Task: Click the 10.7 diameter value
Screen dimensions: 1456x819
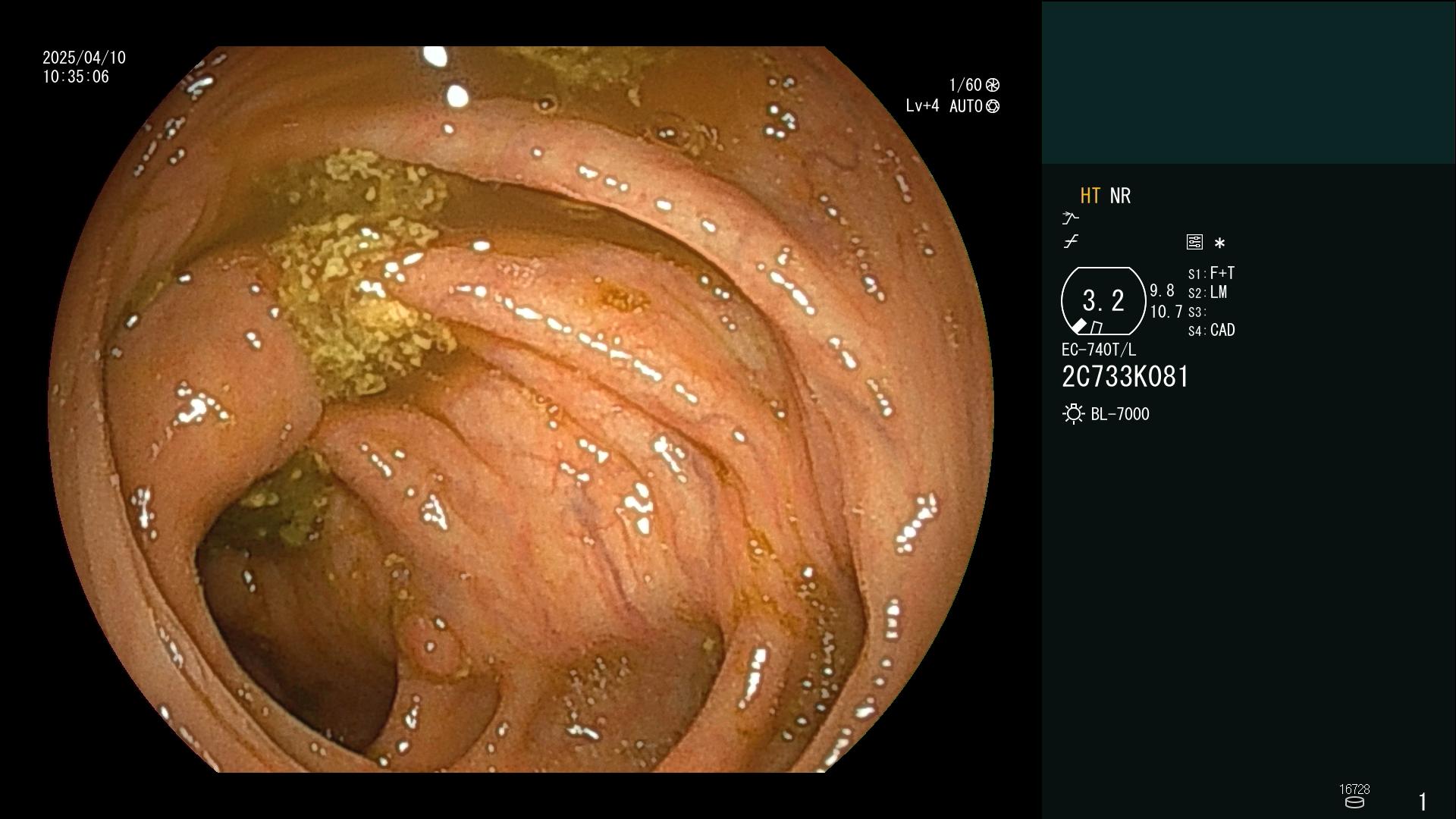Action: coord(1166,312)
